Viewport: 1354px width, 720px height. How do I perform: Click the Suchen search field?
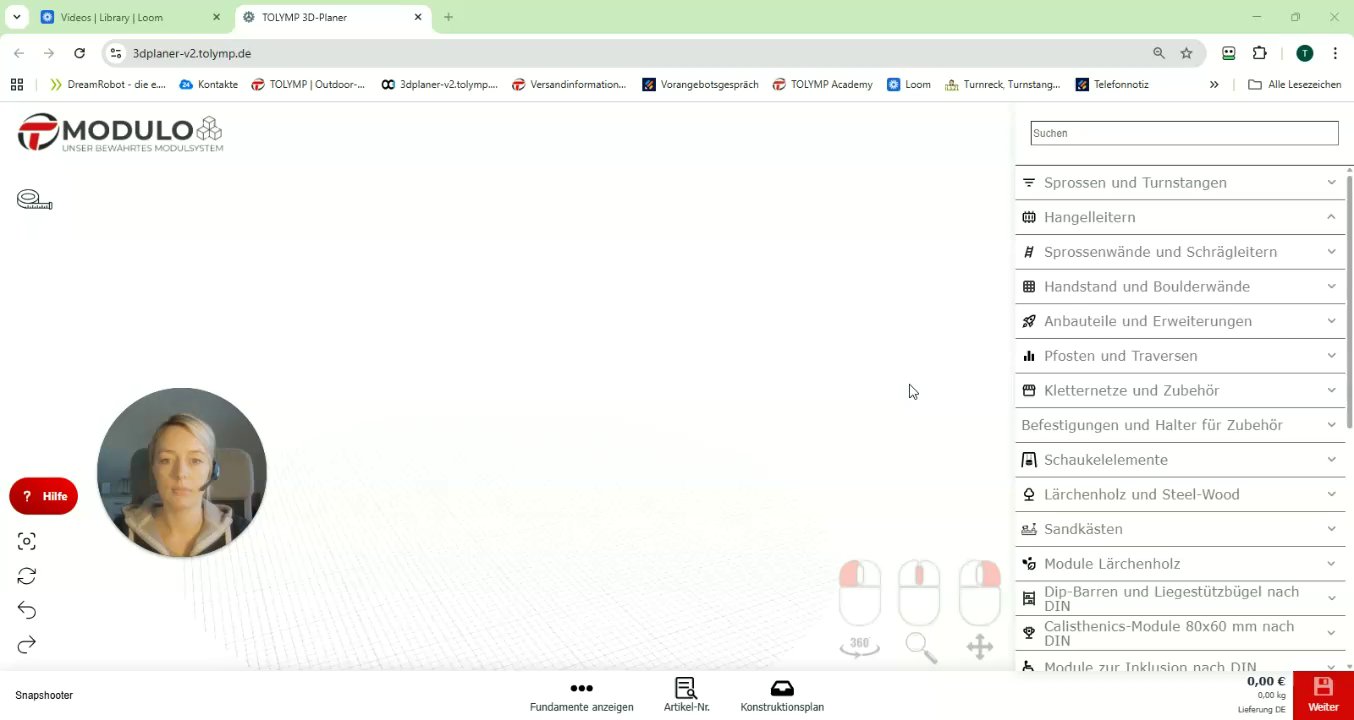click(x=1184, y=133)
